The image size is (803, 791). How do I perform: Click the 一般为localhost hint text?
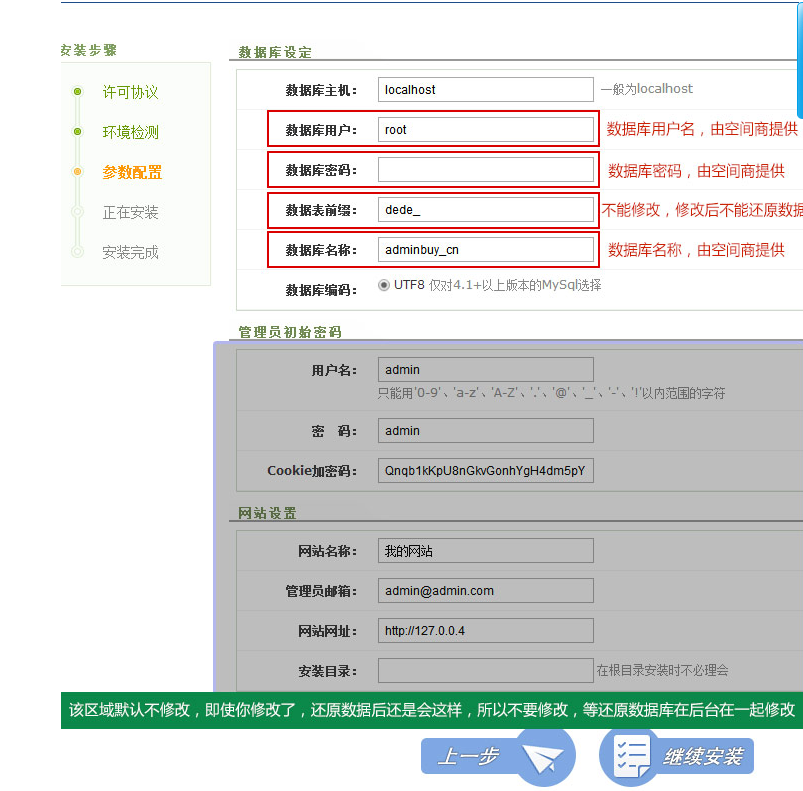pos(647,89)
